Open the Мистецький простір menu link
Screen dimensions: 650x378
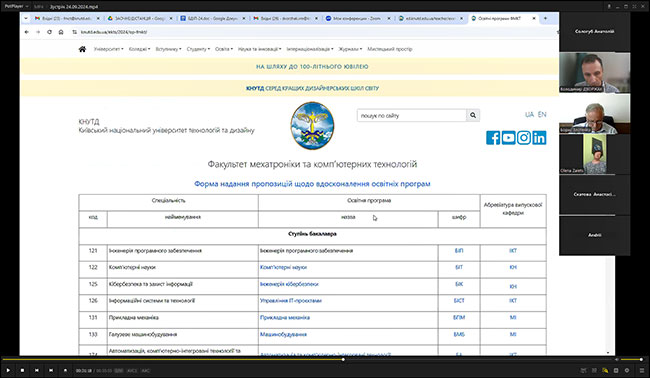pyautogui.click(x=390, y=49)
